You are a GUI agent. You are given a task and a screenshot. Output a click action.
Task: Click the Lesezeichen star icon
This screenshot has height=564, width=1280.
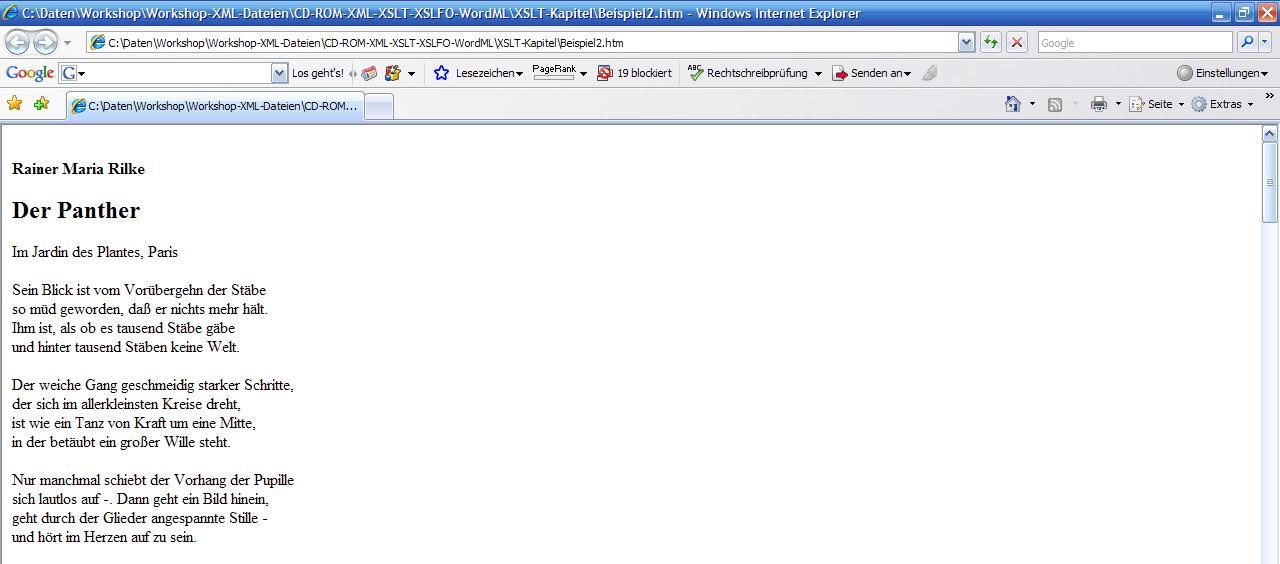441,73
